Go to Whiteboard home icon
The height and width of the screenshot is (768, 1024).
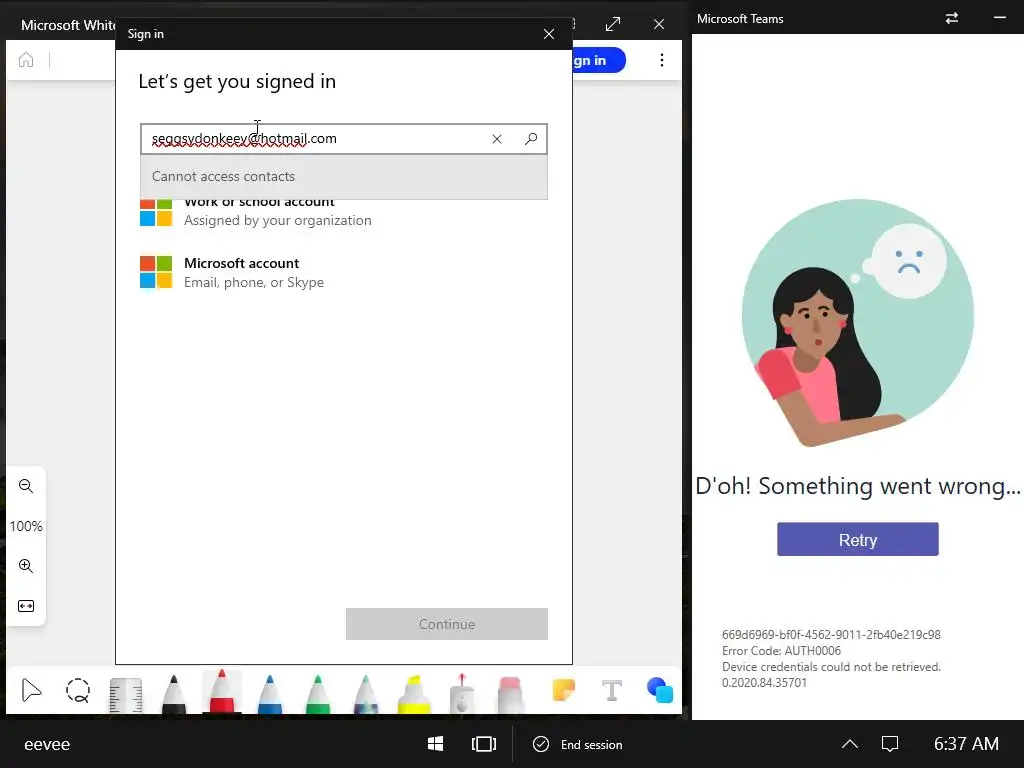point(26,60)
